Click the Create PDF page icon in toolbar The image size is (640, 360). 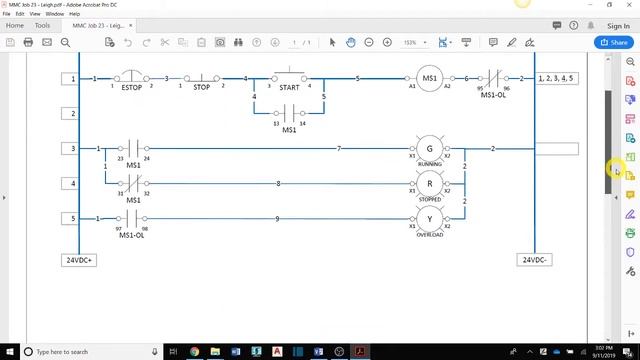click(109, 42)
